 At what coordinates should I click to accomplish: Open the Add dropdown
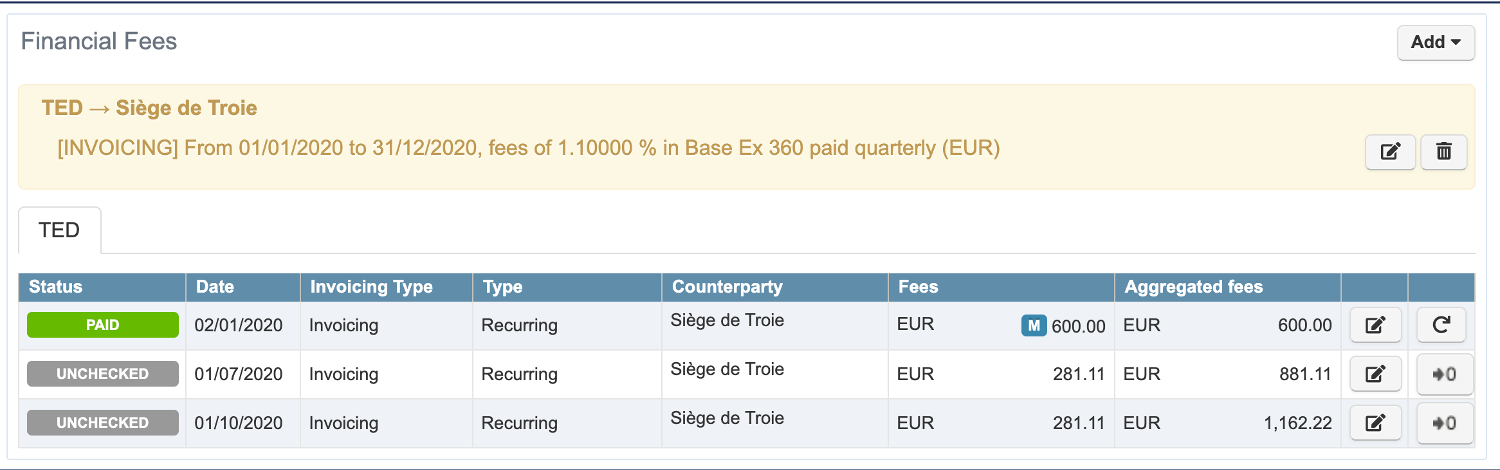[1435, 42]
